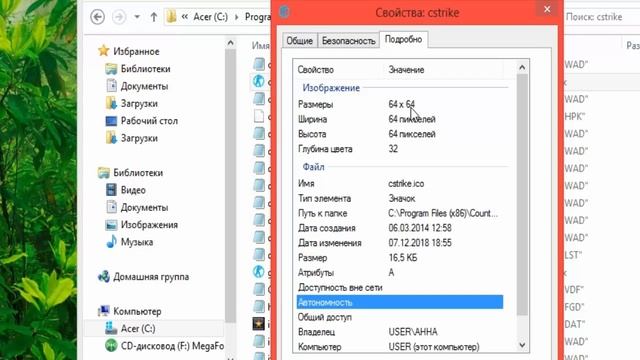Open the Общие tab
The image size is (640, 360).
pos(299,41)
